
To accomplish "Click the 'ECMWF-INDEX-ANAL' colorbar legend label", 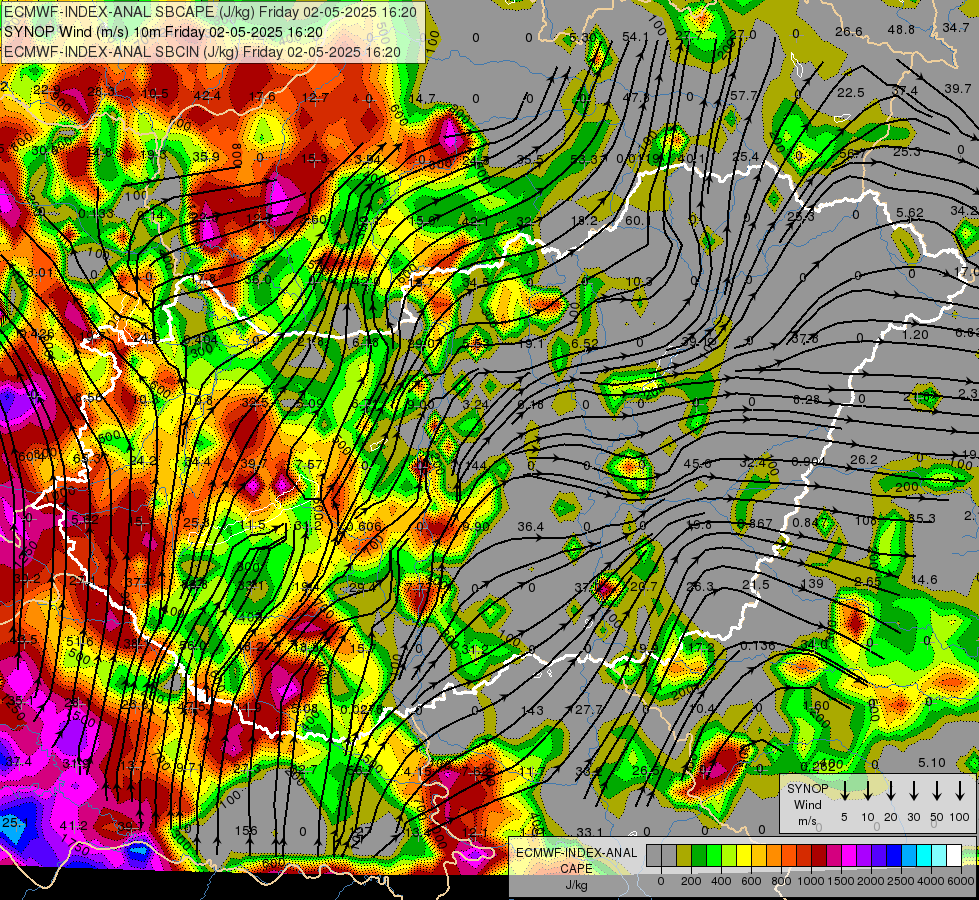I will point(576,853).
